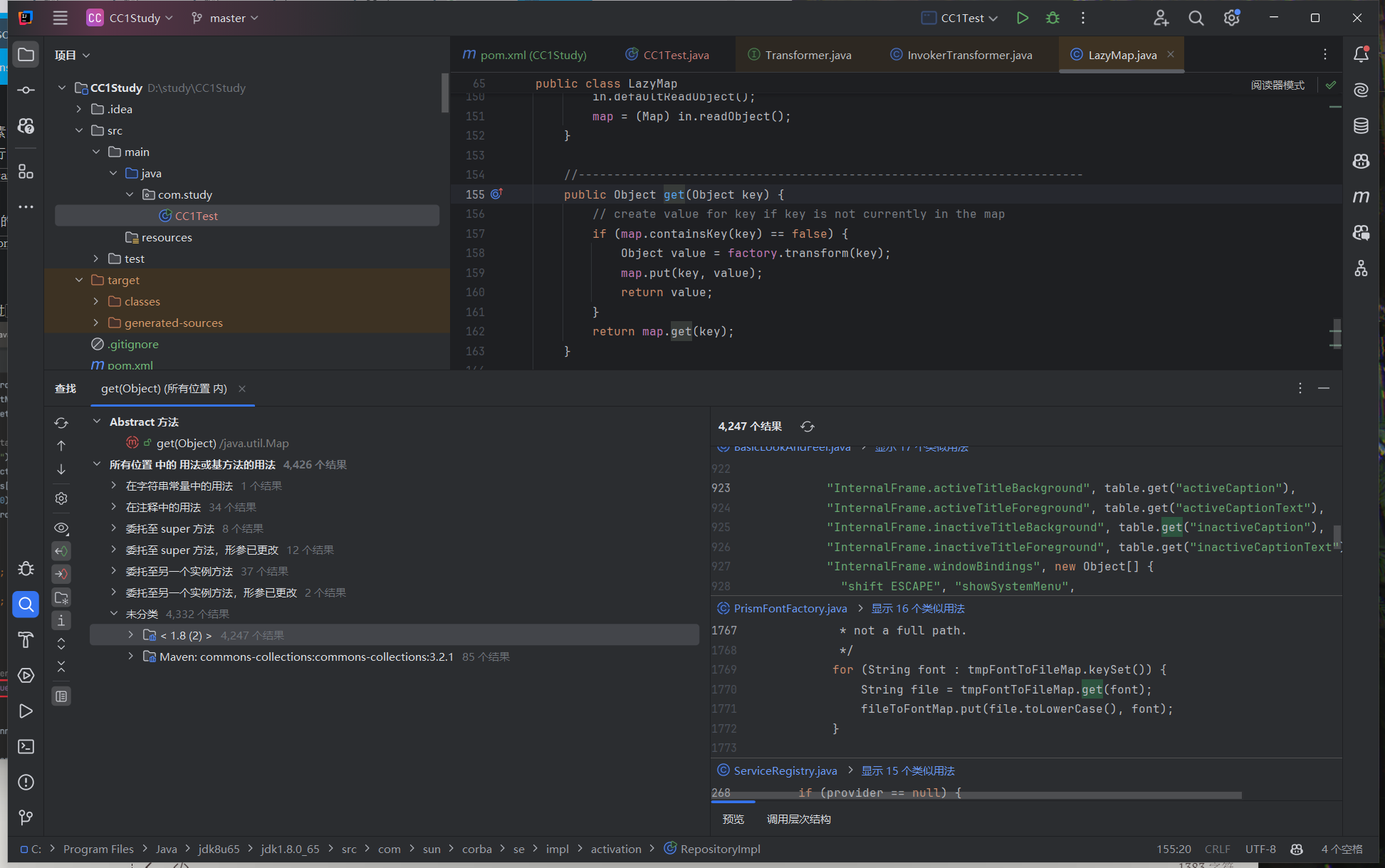Toggle Reader mode in editor
The width and height of the screenshot is (1385, 868).
tap(1277, 85)
